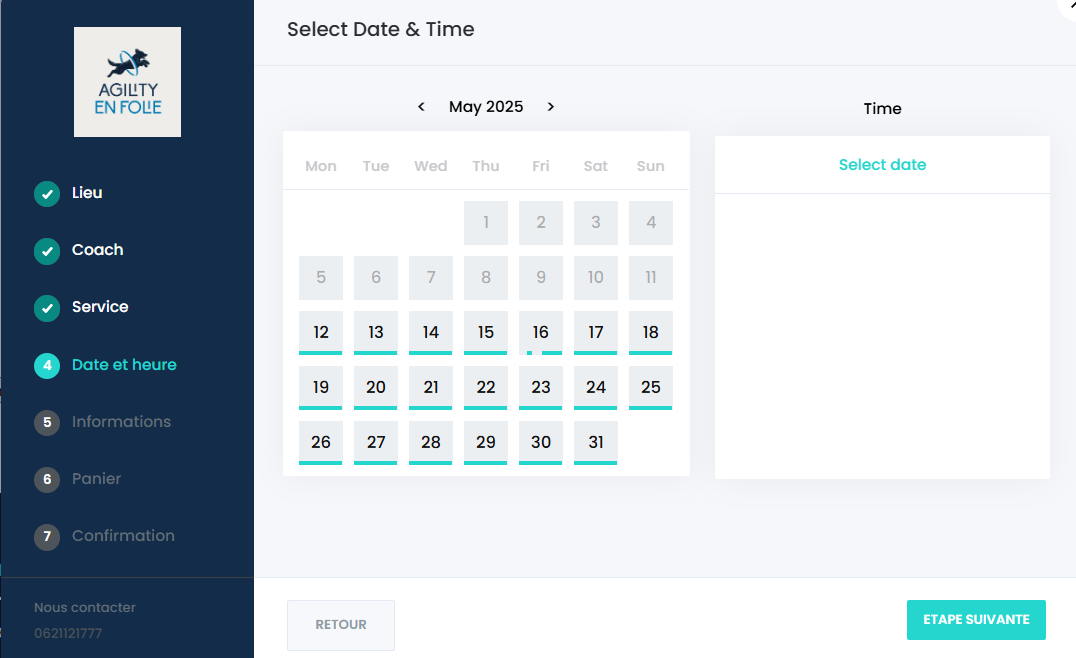The height and width of the screenshot is (658, 1076).
Task: Click the step 7 number badge
Action: pos(47,536)
